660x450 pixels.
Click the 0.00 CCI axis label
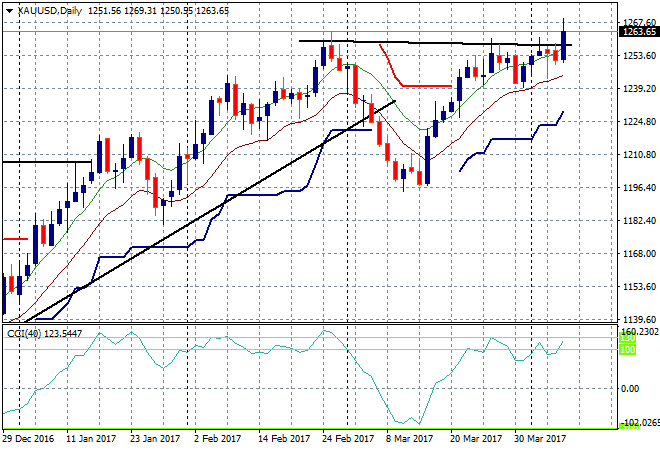[630, 389]
